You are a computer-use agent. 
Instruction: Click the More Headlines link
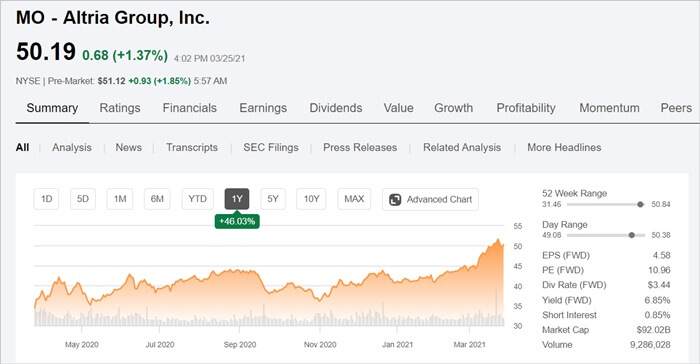point(564,147)
